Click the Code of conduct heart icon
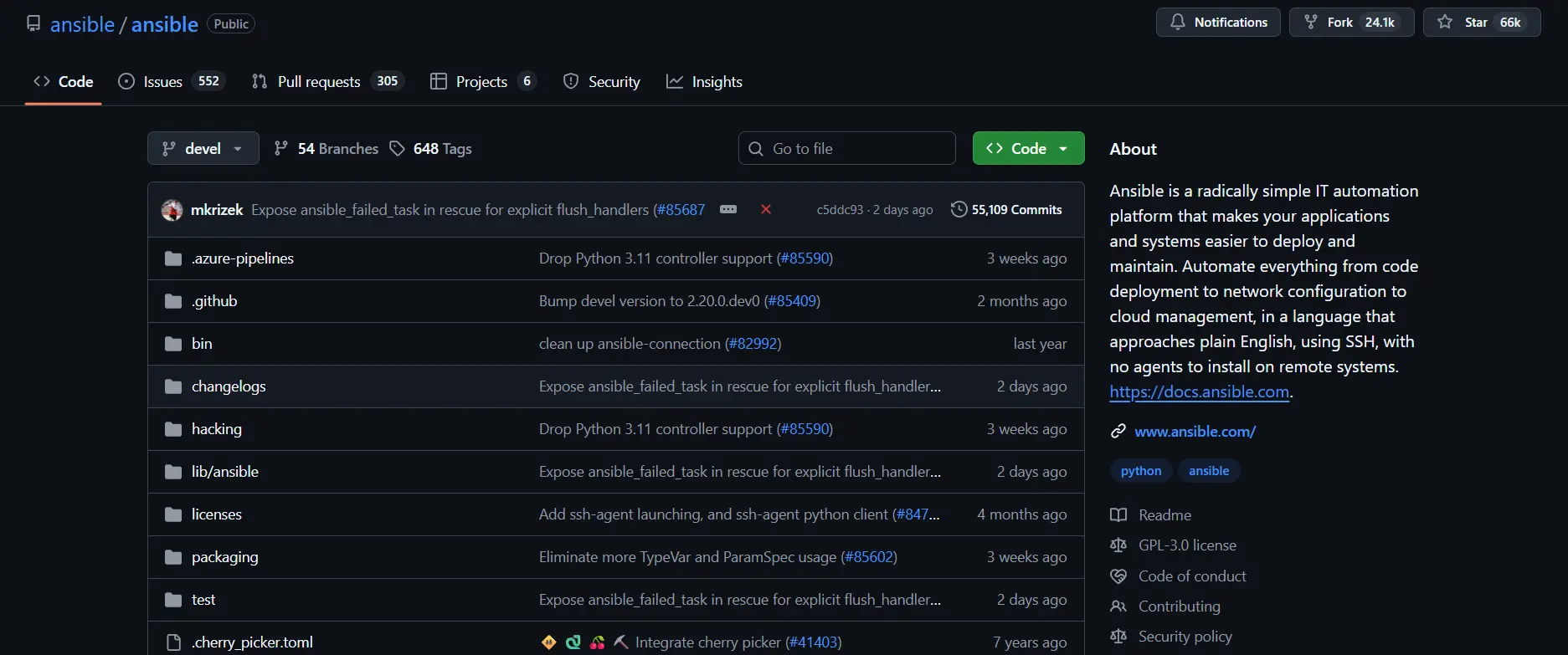The height and width of the screenshot is (655, 1568). click(1118, 576)
